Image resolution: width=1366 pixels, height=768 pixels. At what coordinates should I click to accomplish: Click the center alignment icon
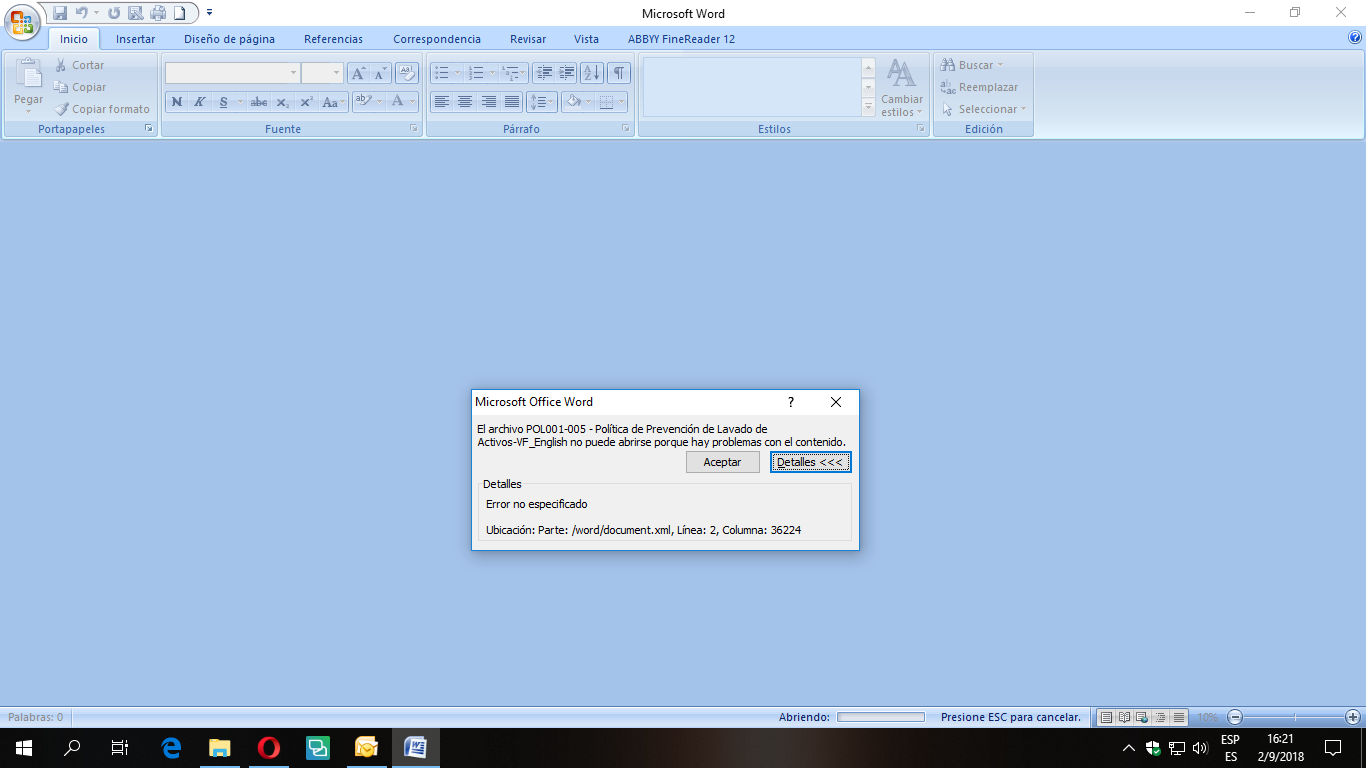465,102
